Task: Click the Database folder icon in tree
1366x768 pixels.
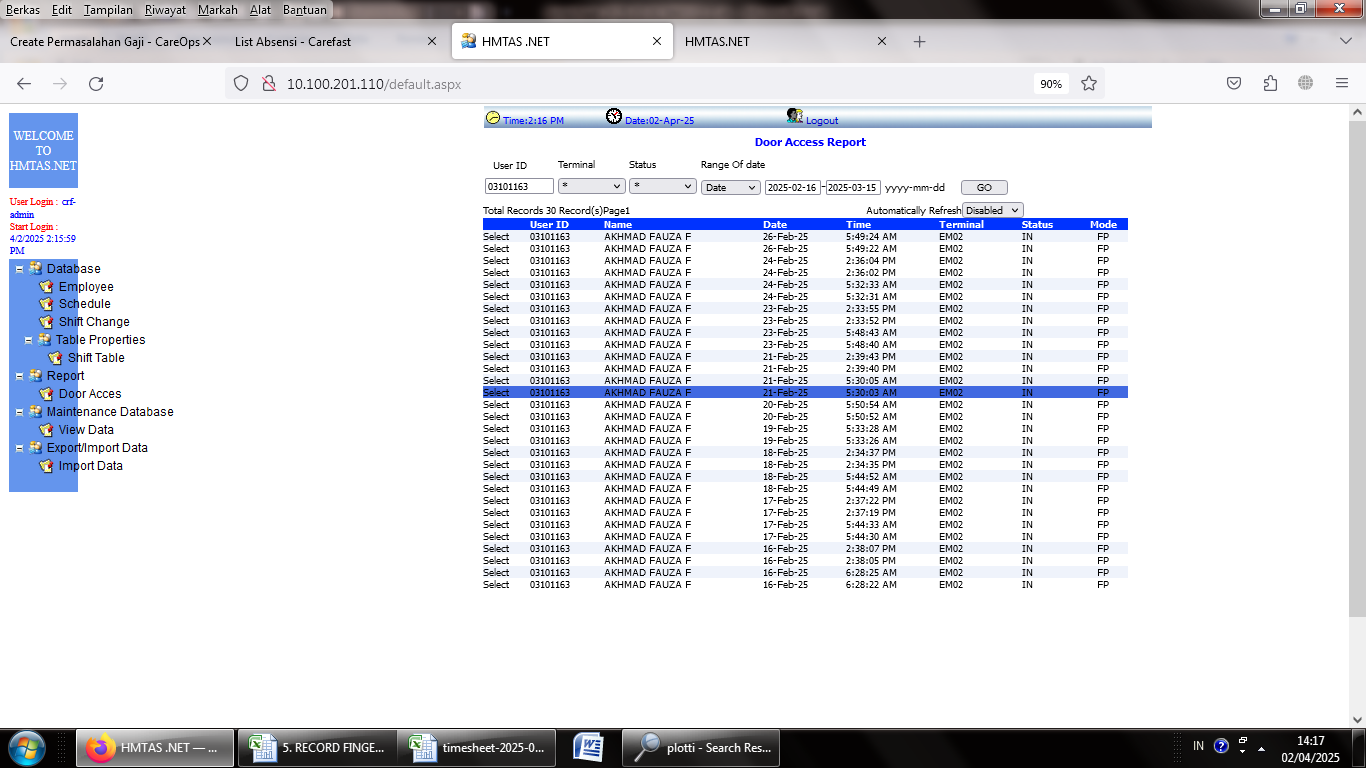Action: pos(36,268)
